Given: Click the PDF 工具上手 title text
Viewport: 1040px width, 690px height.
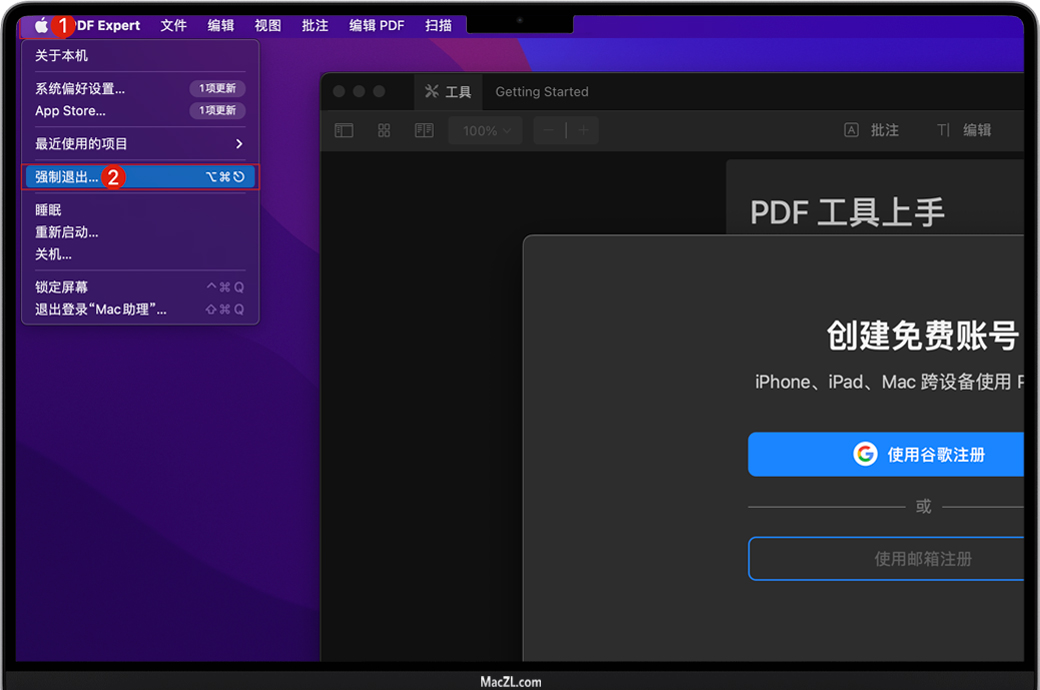Looking at the screenshot, I should coord(847,212).
